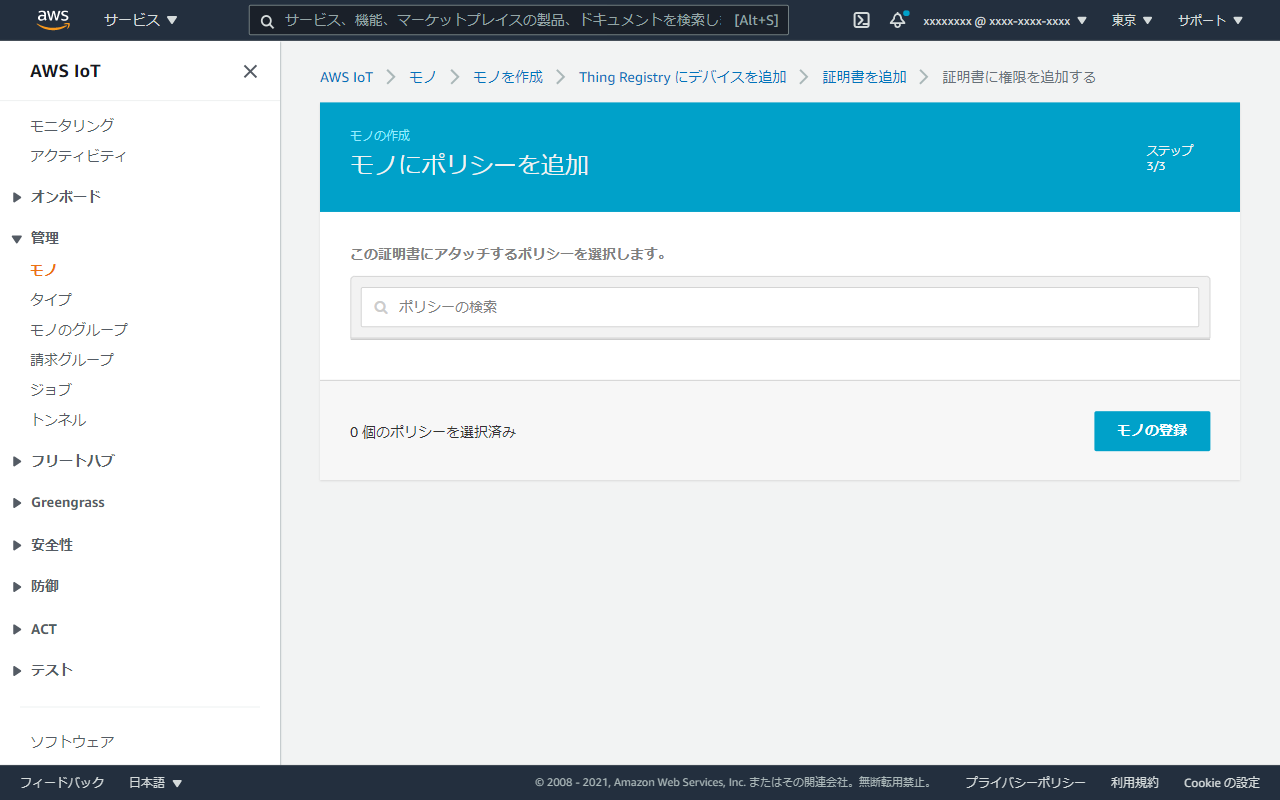Click the search icon inside ポリシーの検索 field

pyautogui.click(x=381, y=307)
